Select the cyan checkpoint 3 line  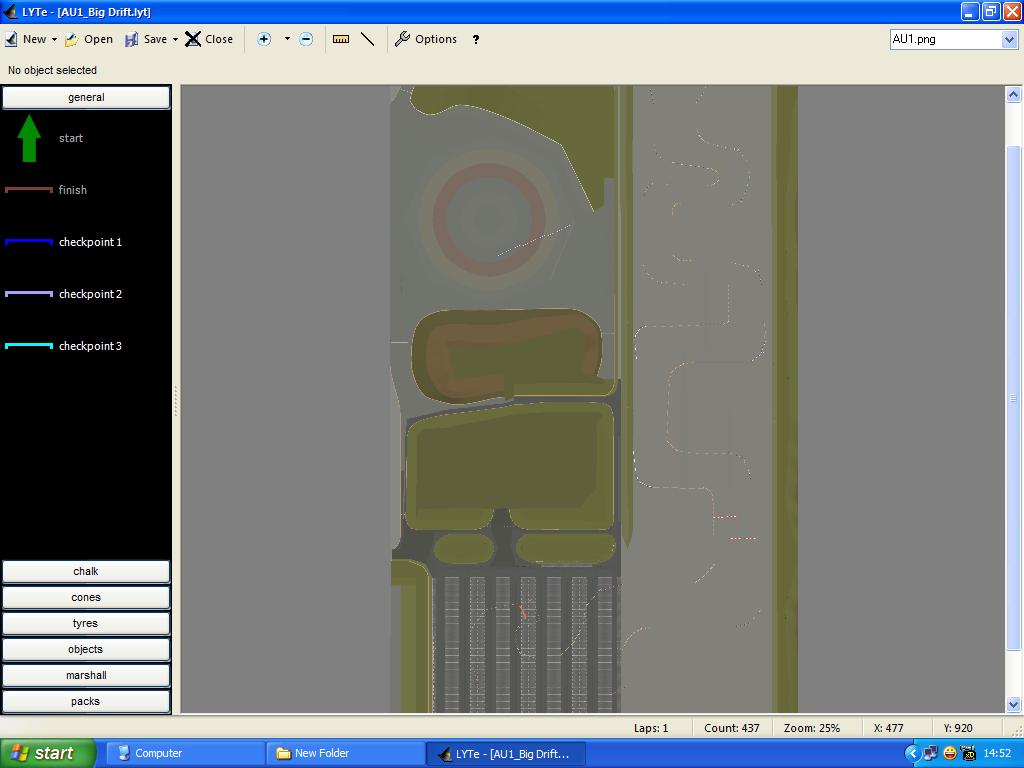coord(29,345)
